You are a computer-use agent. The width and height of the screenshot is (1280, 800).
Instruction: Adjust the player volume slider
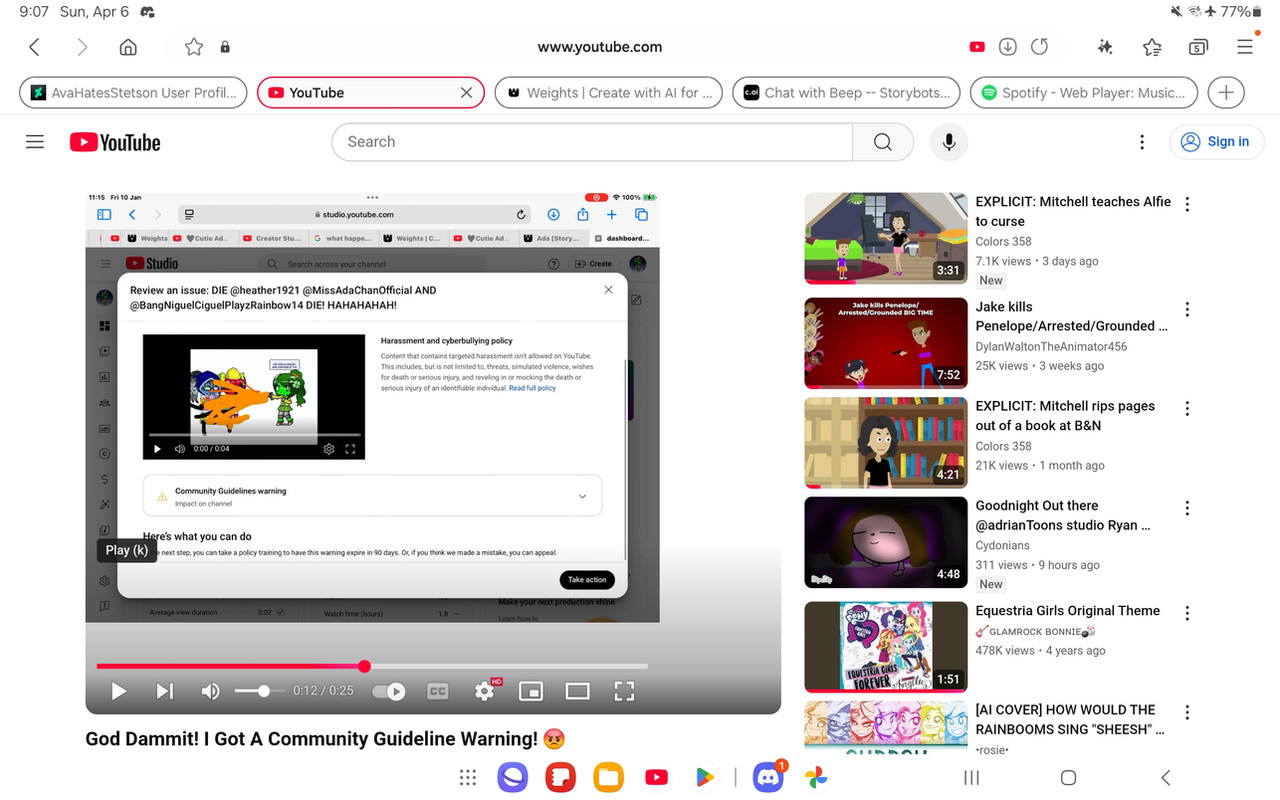(260, 691)
